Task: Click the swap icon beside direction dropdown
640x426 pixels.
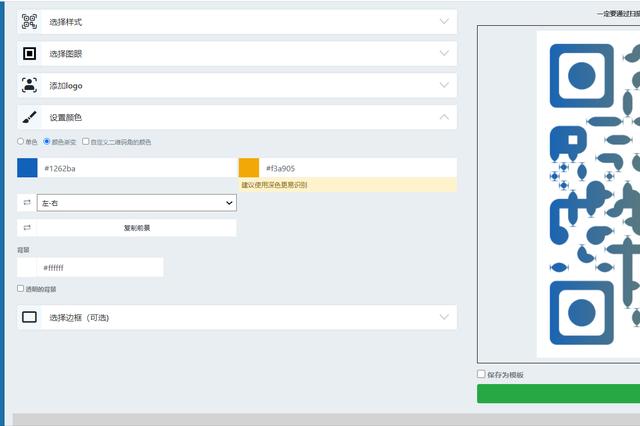Action: click(x=27, y=203)
